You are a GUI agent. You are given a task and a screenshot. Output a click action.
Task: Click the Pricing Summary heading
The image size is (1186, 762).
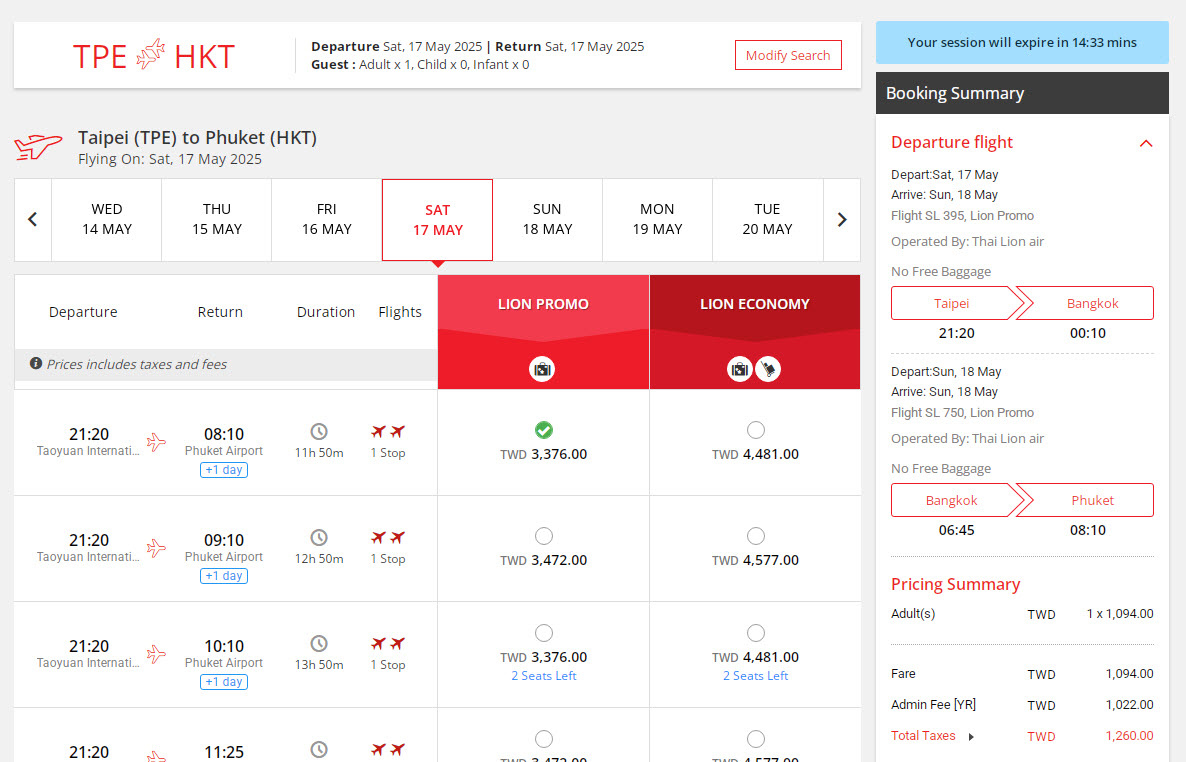(955, 584)
